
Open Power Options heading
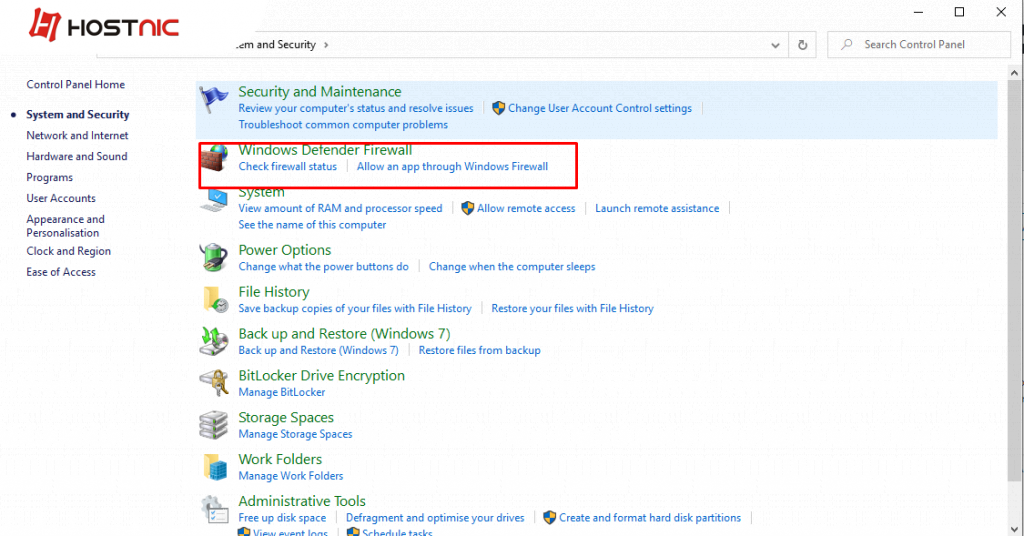tap(285, 250)
